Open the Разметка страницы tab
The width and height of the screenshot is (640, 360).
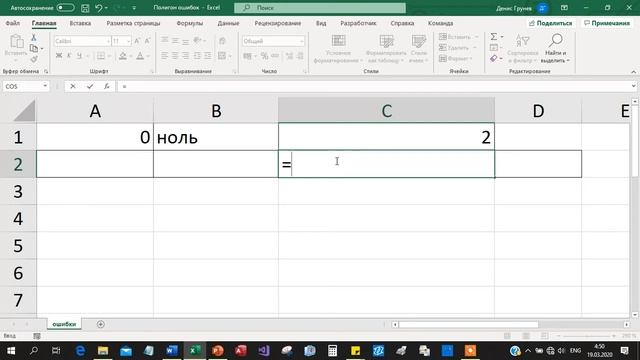pyautogui.click(x=133, y=23)
